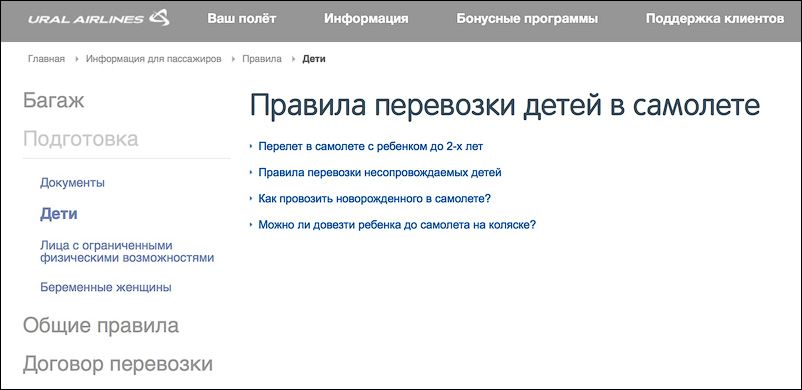Open Перелет с ребенком до 2-х лет
This screenshot has width=802, height=390.
pyautogui.click(x=371, y=146)
